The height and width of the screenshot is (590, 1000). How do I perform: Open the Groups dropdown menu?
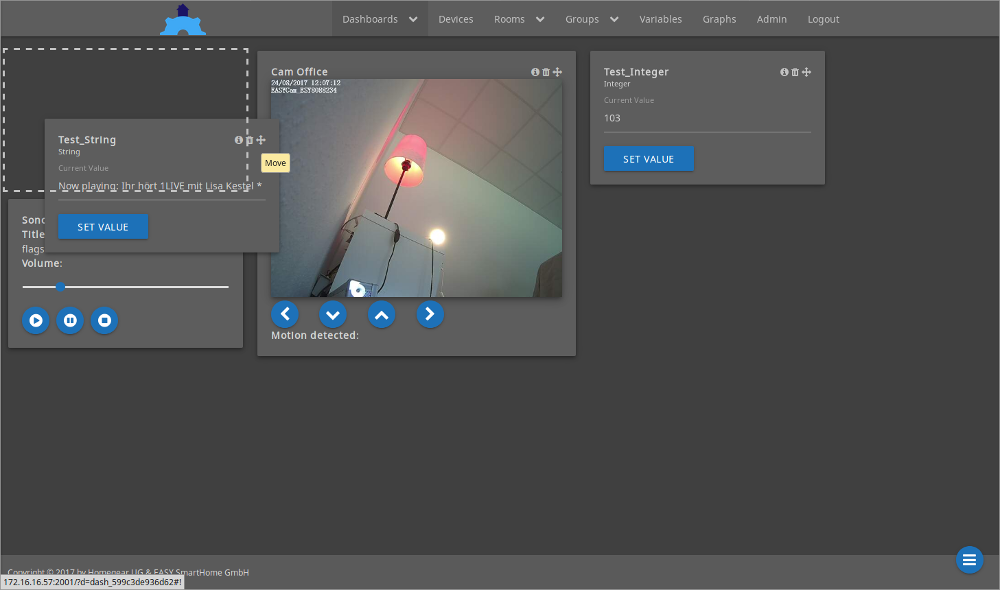(592, 19)
